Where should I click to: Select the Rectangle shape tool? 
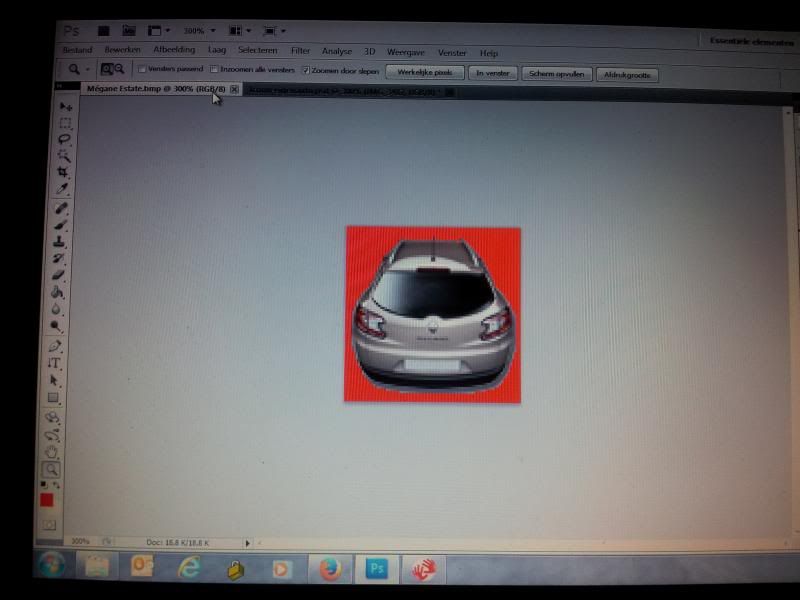(53, 398)
